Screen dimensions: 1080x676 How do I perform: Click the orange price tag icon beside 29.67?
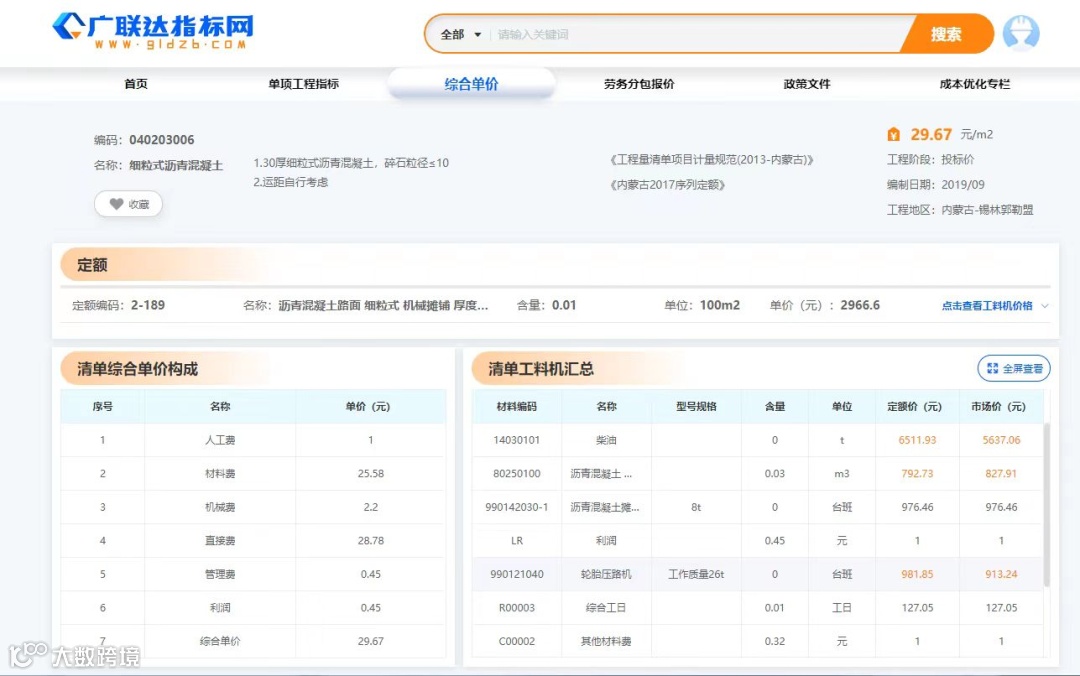click(x=893, y=134)
